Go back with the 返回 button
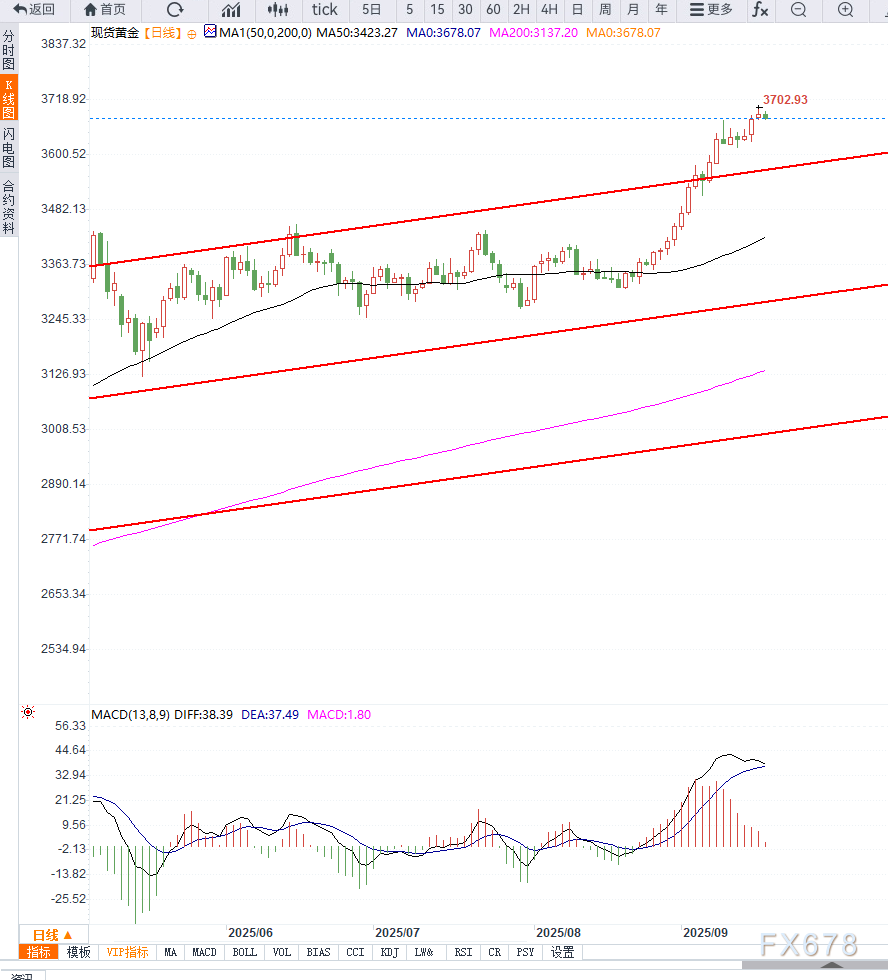This screenshot has width=888, height=980. [34, 10]
